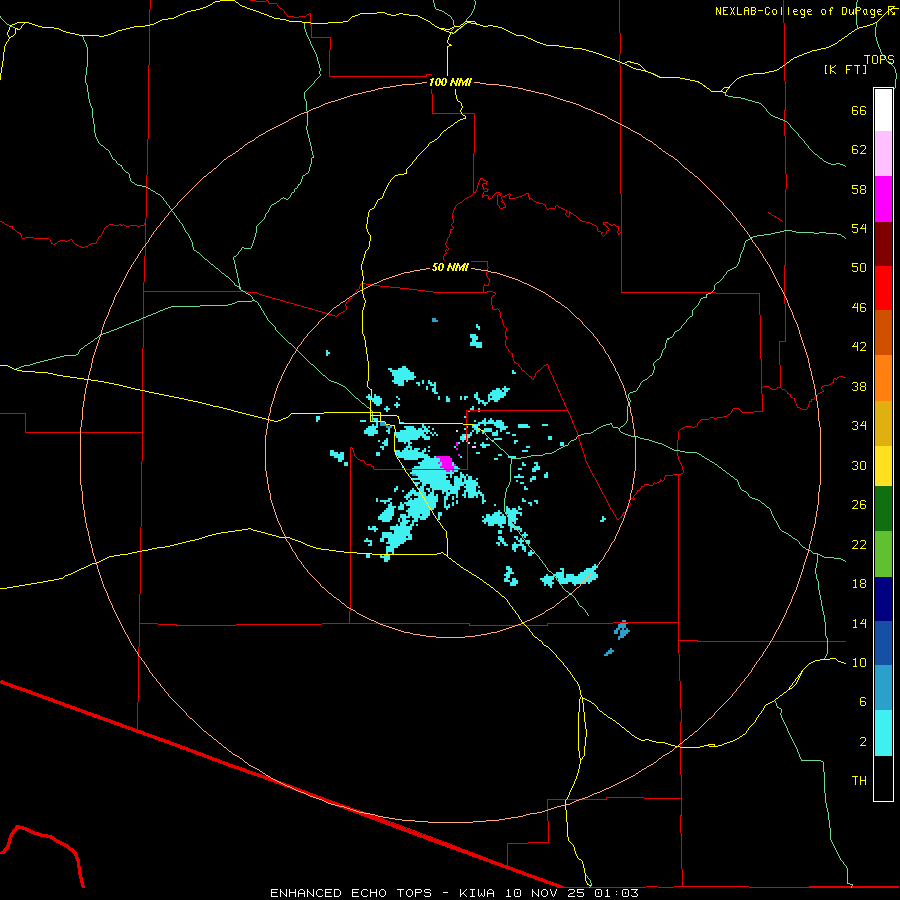
Task: Click the gold swatch between 34 and 38
Action: [x=883, y=423]
